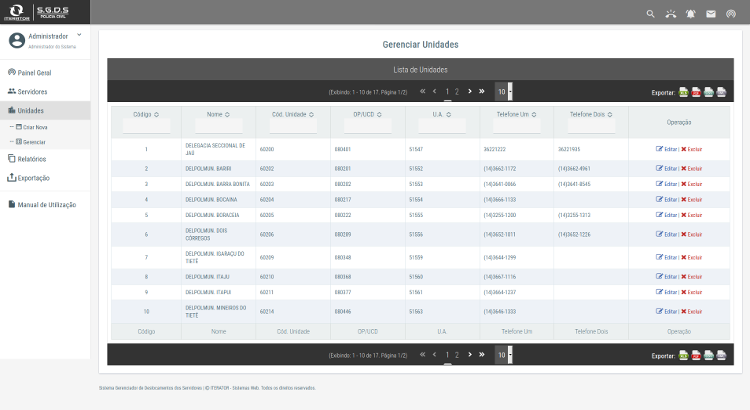Click the Administrador user avatar
Screen dimensions: 750x410
point(17,40)
